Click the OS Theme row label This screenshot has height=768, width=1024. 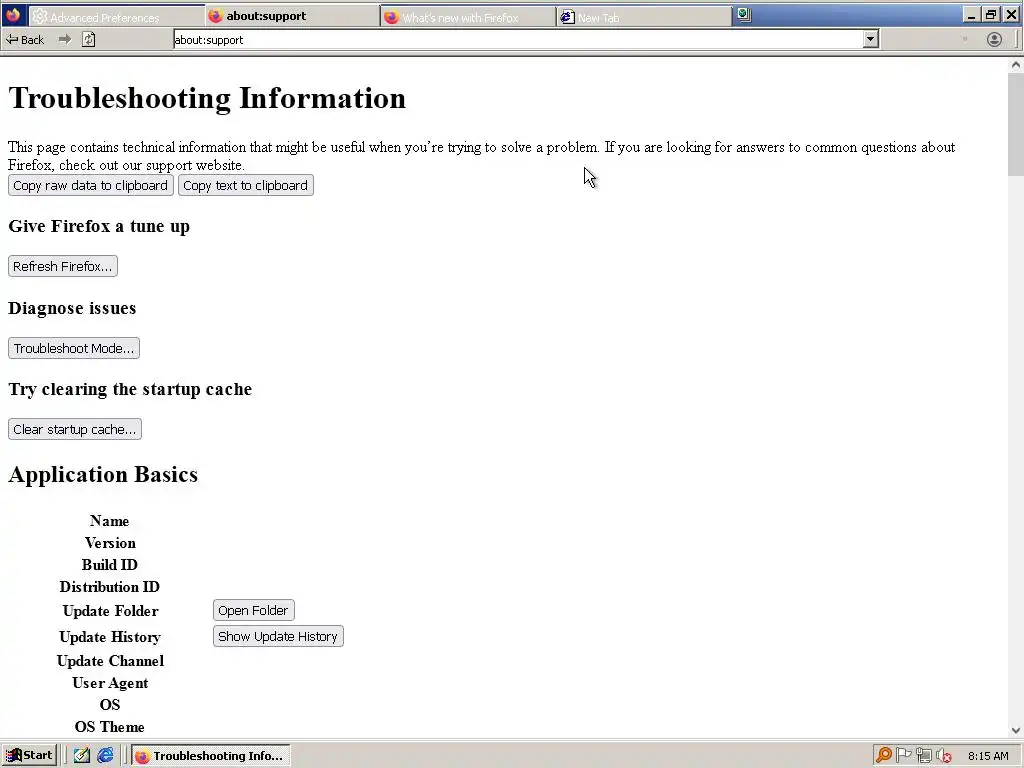(110, 727)
